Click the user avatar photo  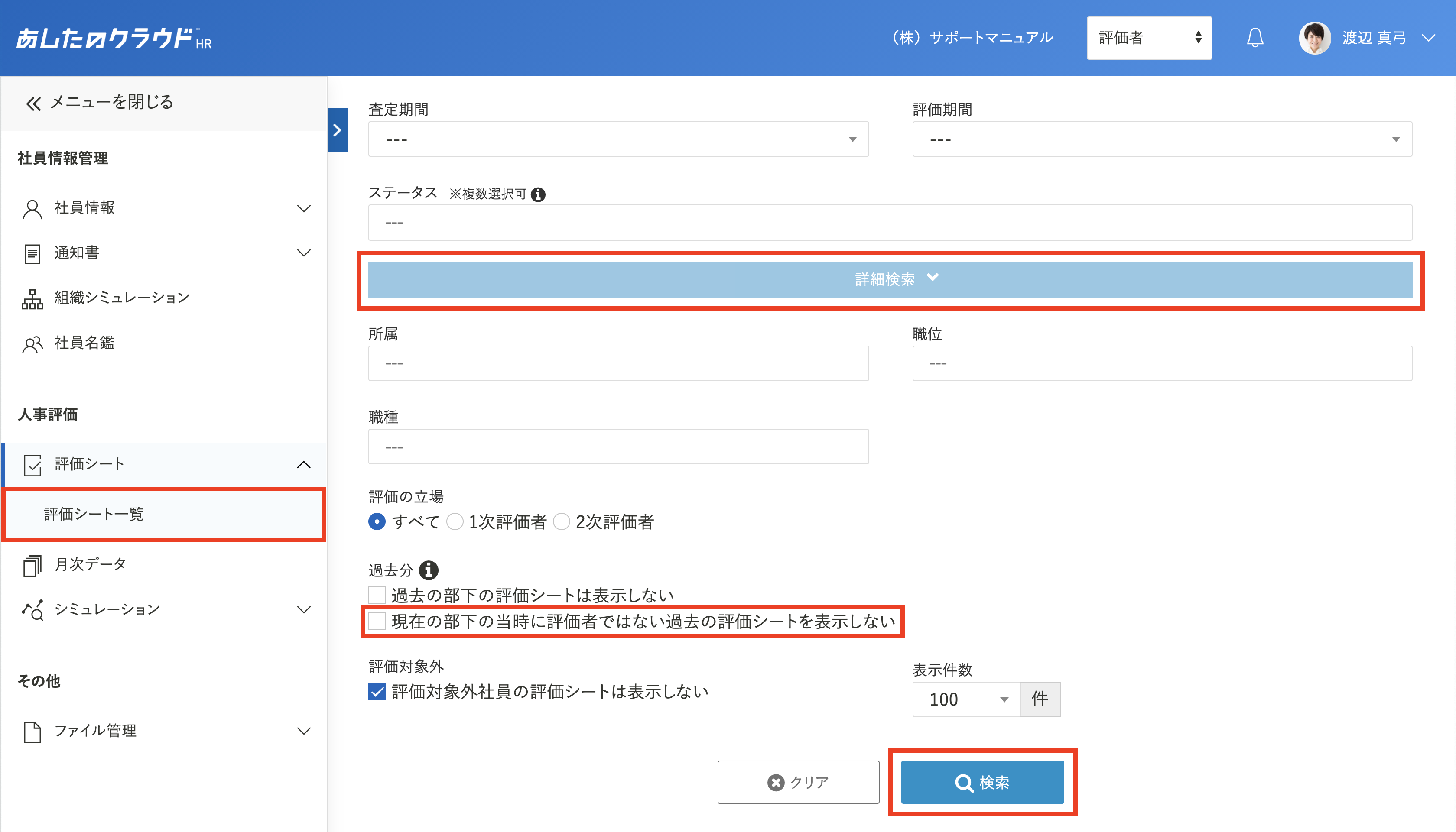1314,38
